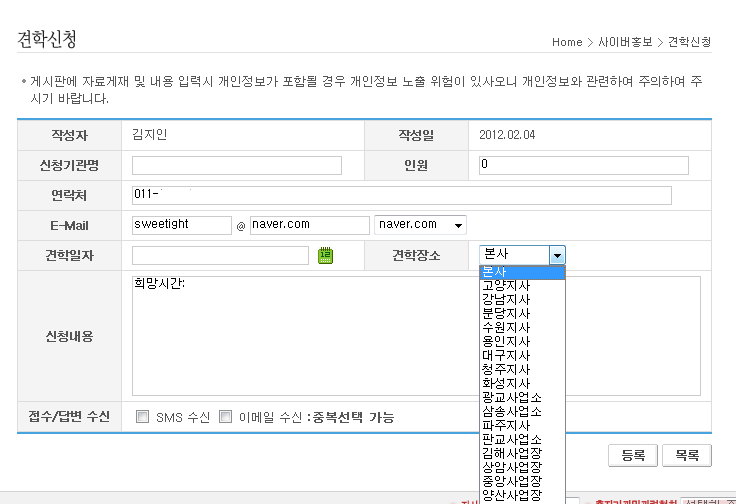Enable the SMS 수신 checkbox

click(x=142, y=416)
